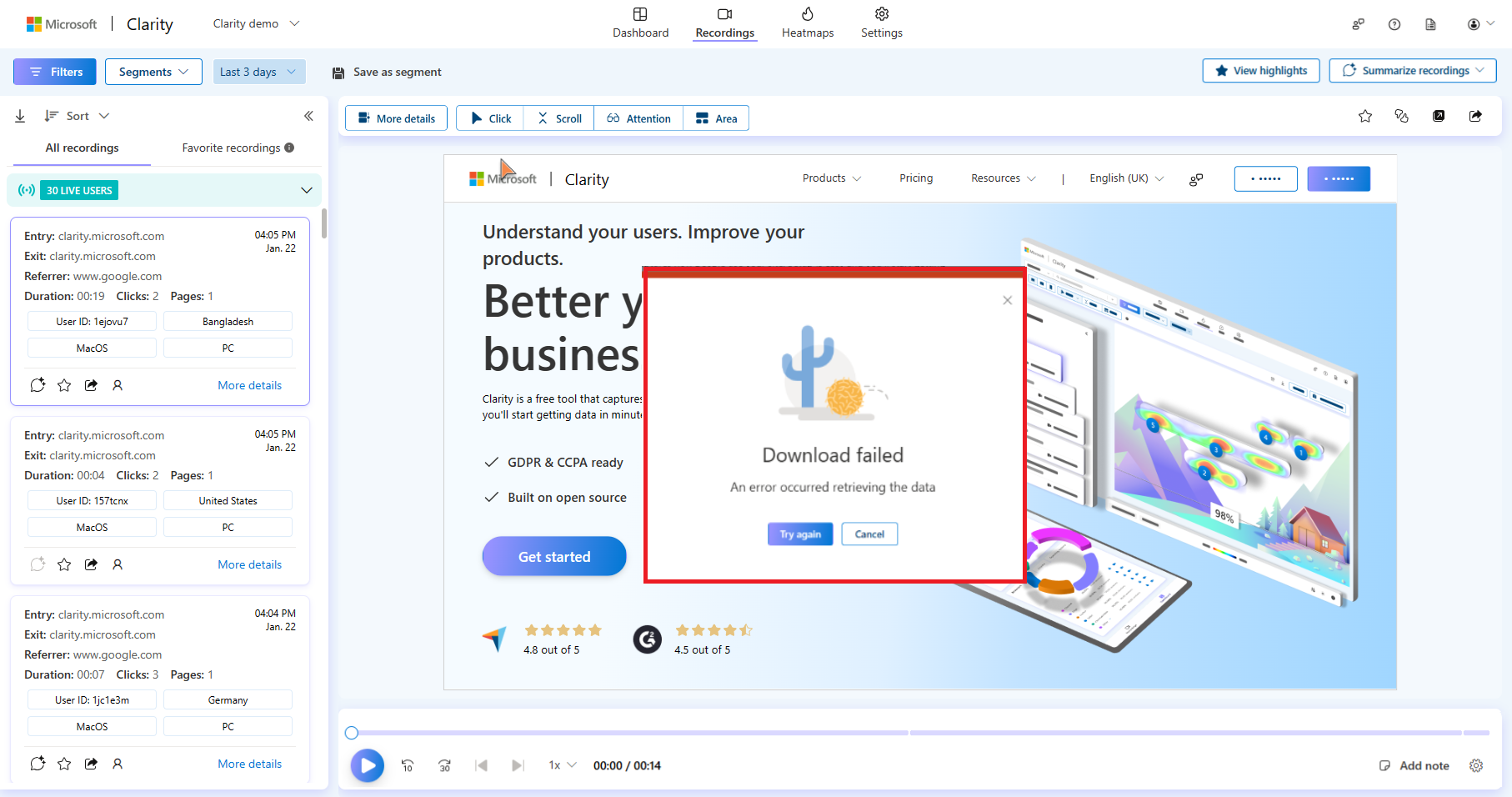Summarize the Bangladesh user recording

(x=38, y=385)
